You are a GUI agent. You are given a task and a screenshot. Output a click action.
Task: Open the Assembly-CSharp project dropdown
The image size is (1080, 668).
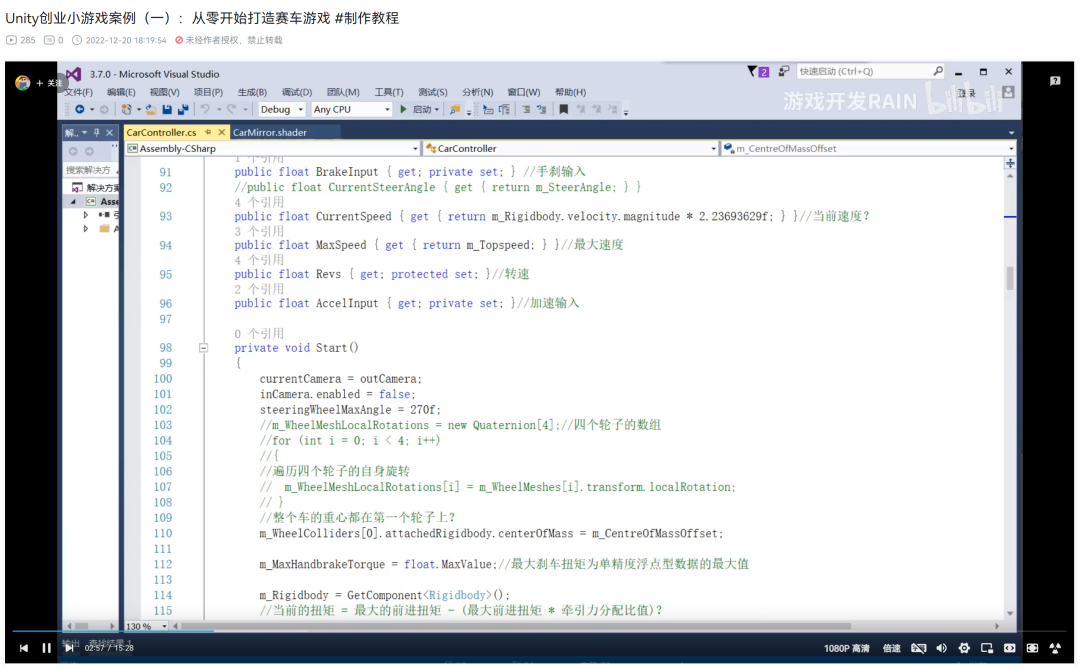[273, 148]
